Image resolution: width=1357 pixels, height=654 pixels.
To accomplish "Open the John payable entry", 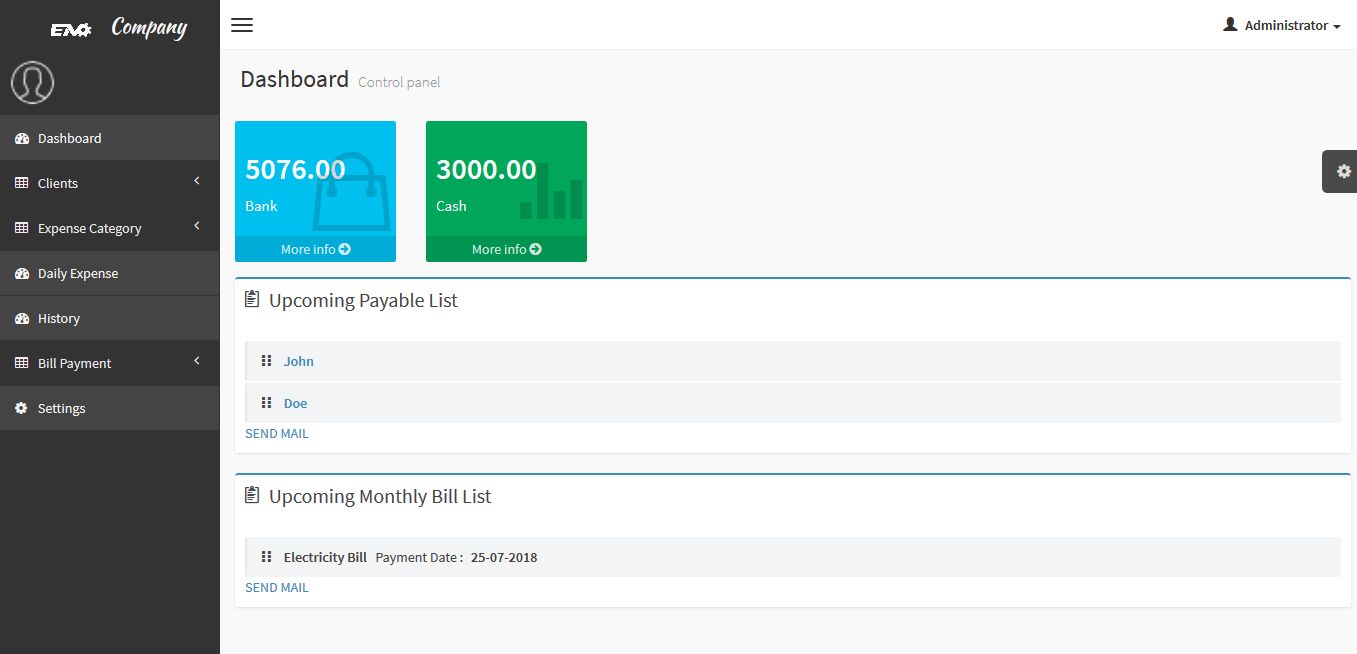I will (x=298, y=361).
